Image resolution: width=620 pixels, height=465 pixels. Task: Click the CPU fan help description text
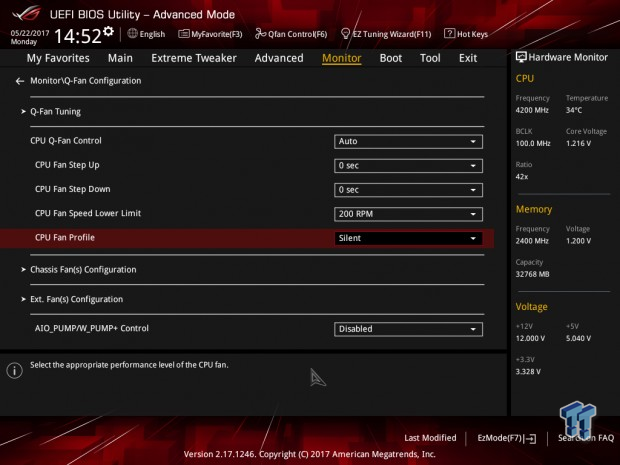[x=129, y=365]
